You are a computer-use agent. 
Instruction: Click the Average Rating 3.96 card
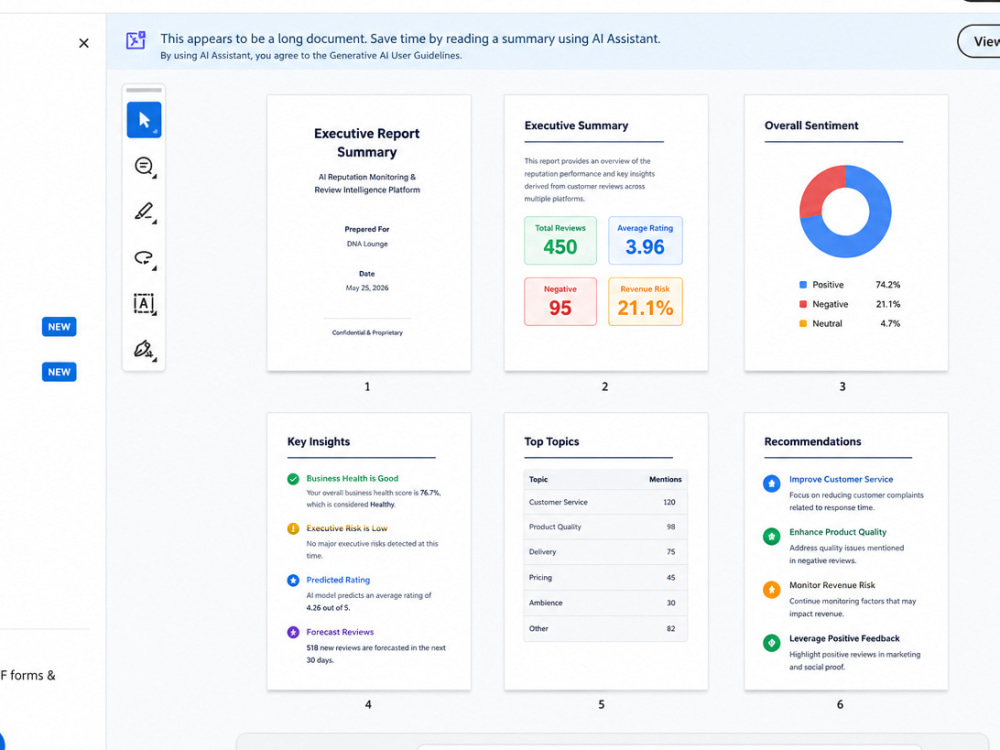pyautogui.click(x=645, y=240)
